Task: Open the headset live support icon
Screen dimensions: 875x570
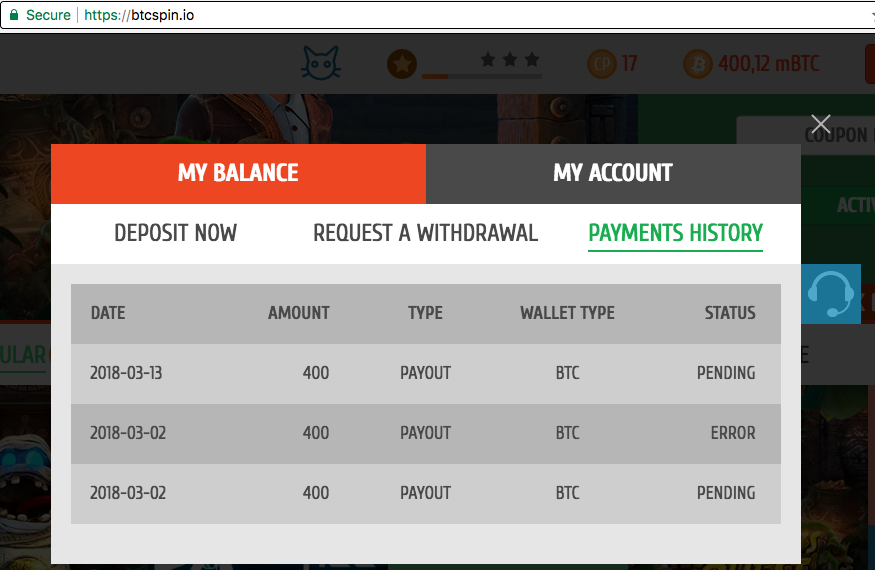Action: pos(830,294)
